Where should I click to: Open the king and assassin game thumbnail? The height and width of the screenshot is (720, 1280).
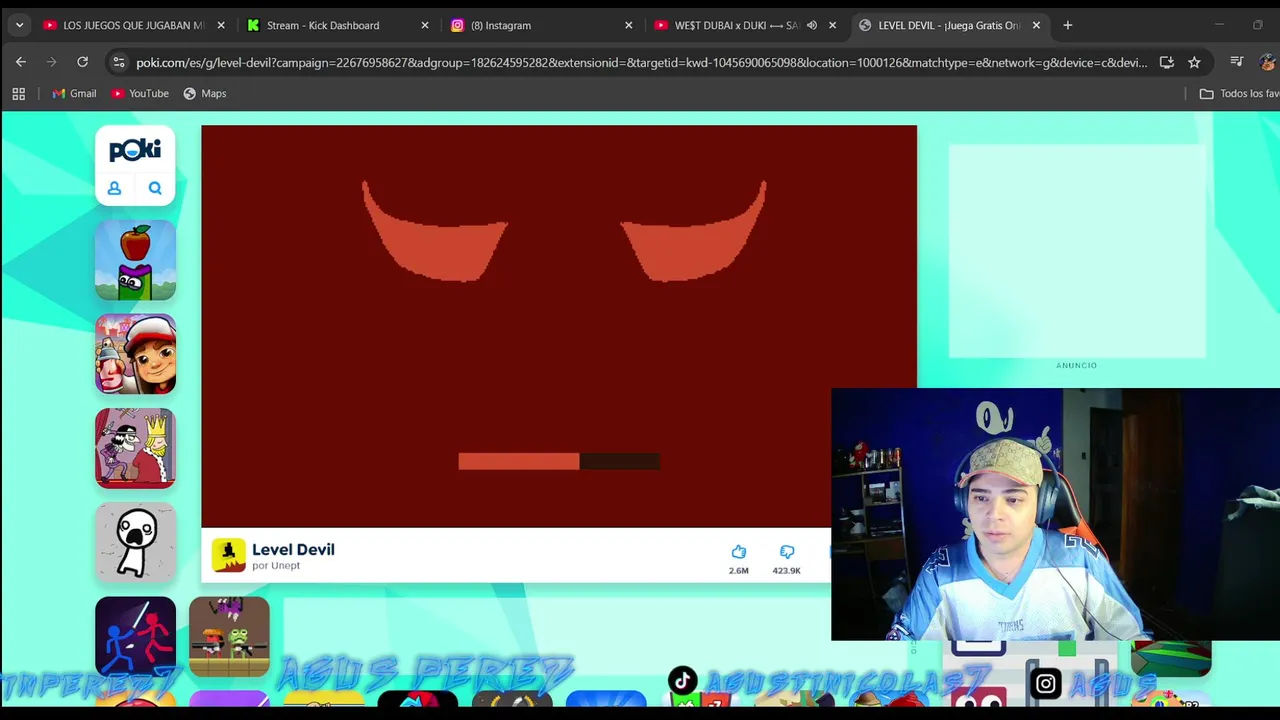click(135, 448)
